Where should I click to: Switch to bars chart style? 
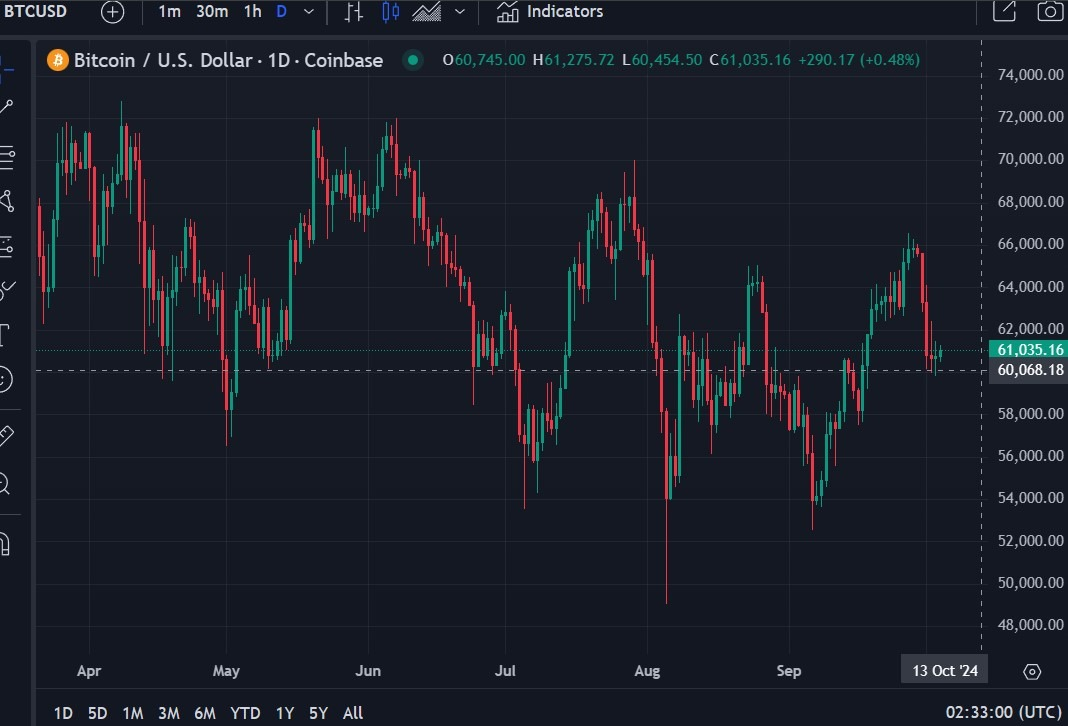tap(354, 12)
